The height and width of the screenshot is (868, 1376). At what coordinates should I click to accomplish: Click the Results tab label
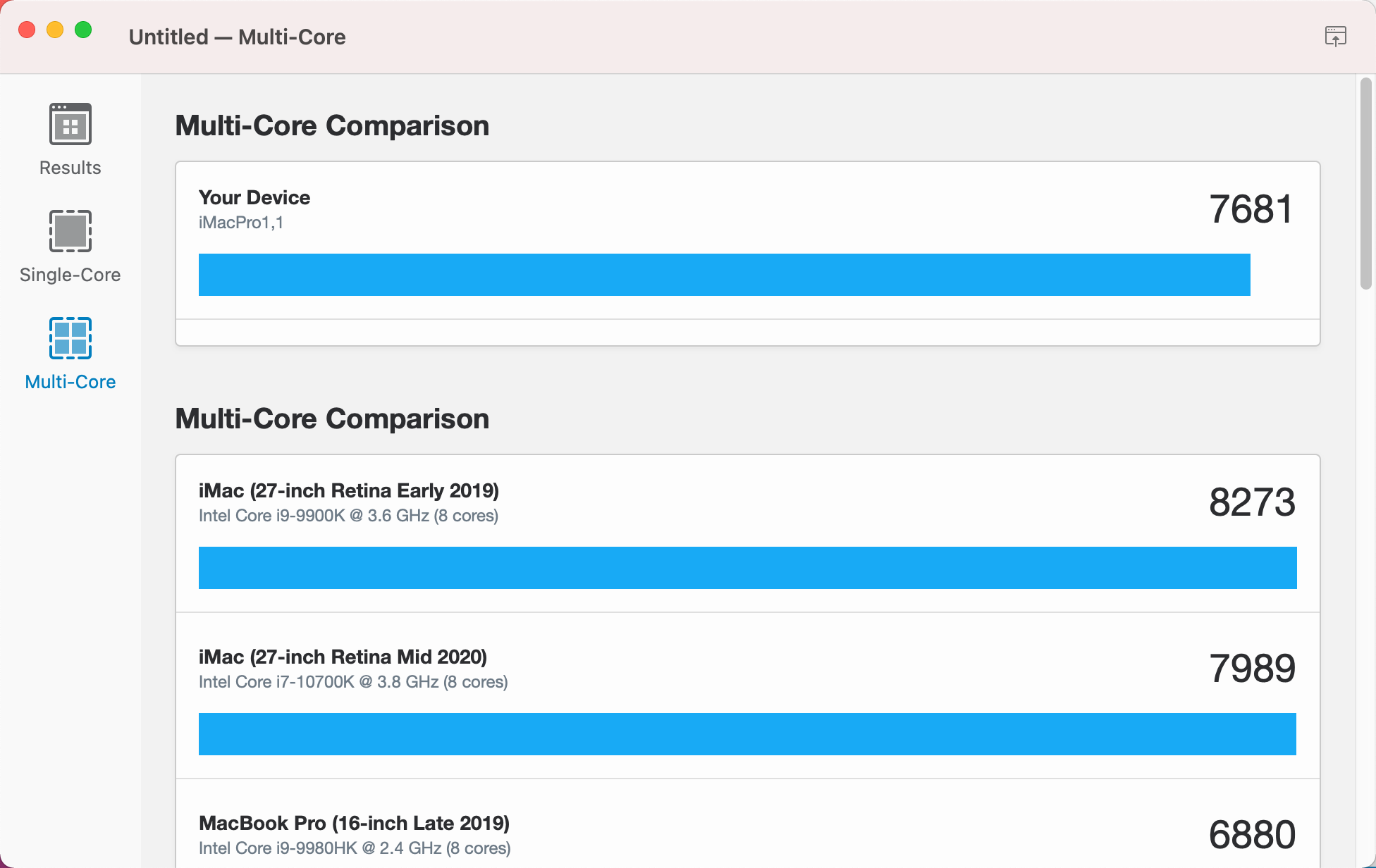pyautogui.click(x=70, y=168)
